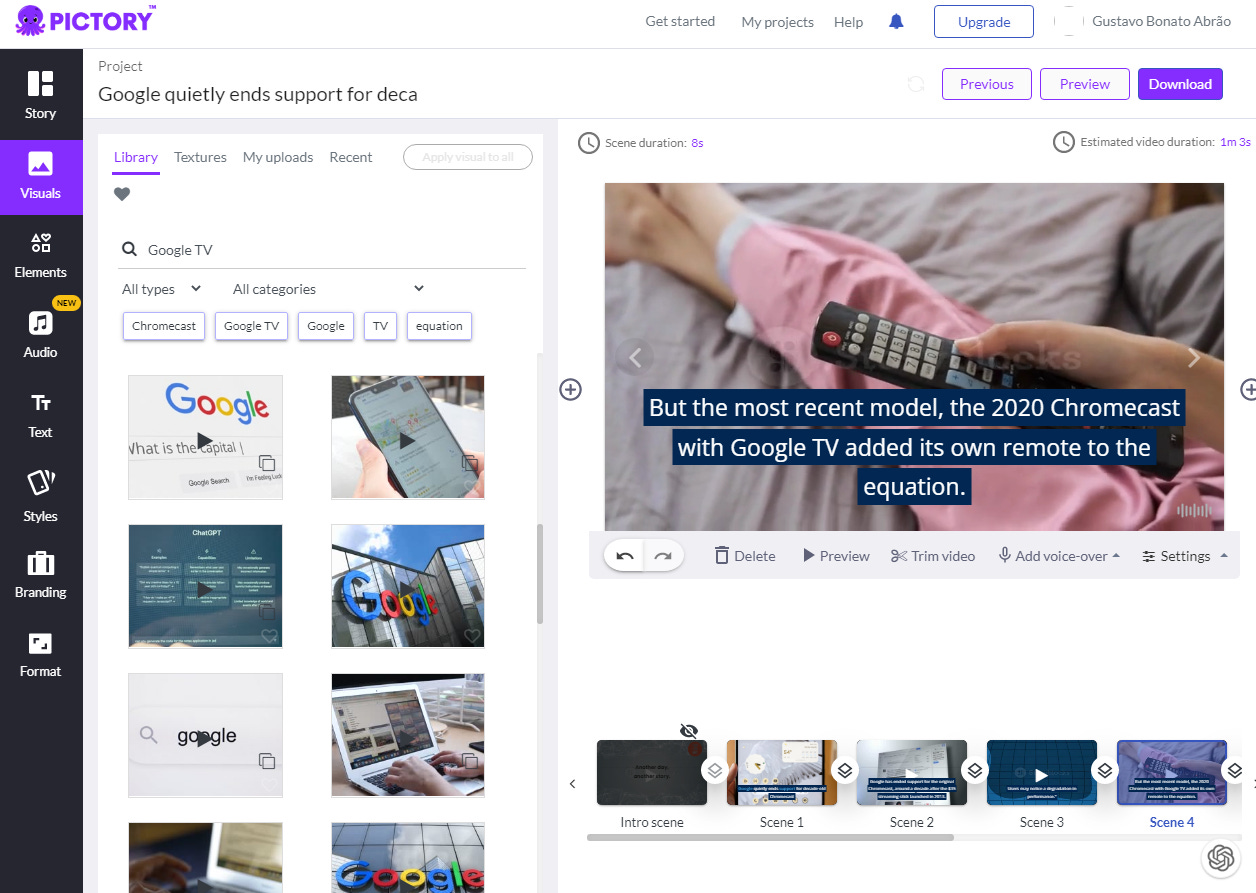Click the undo arrow
Screen dimensions: 1256x893
[x=625, y=556]
